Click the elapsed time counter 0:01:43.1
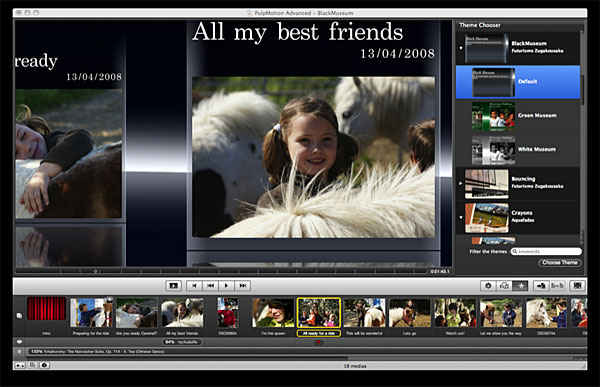This screenshot has width=600, height=387. pyautogui.click(x=440, y=271)
